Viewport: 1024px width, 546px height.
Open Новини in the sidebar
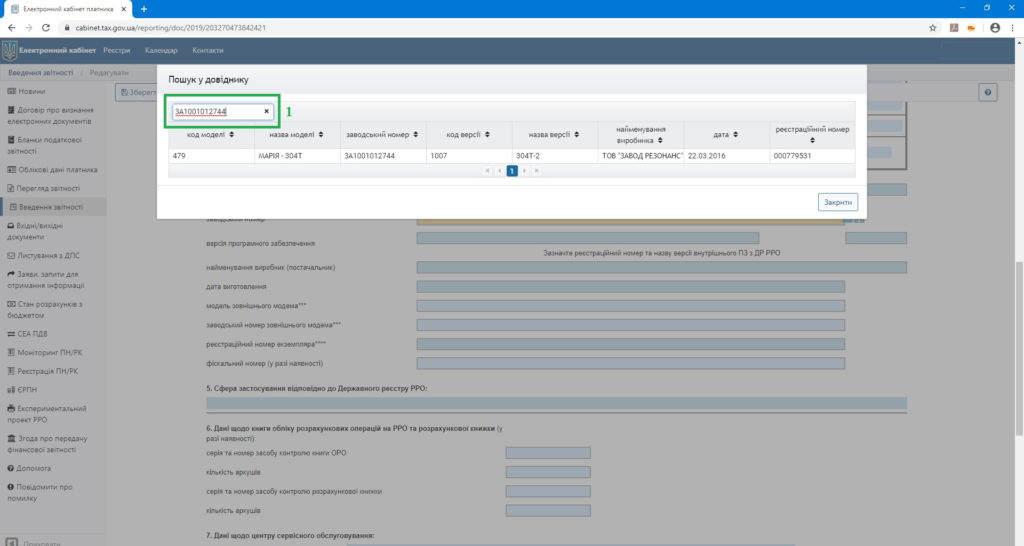(x=32, y=91)
